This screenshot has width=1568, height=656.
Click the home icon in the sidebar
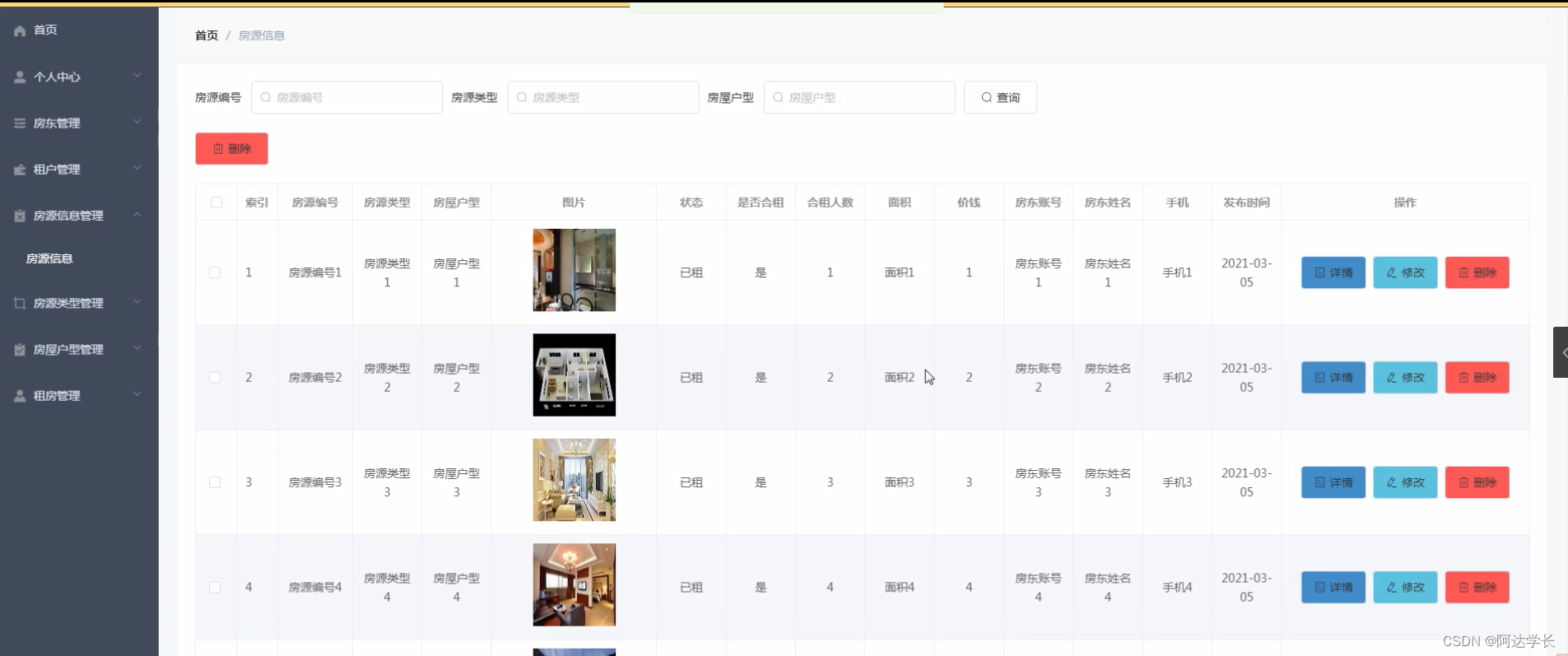pyautogui.click(x=20, y=30)
